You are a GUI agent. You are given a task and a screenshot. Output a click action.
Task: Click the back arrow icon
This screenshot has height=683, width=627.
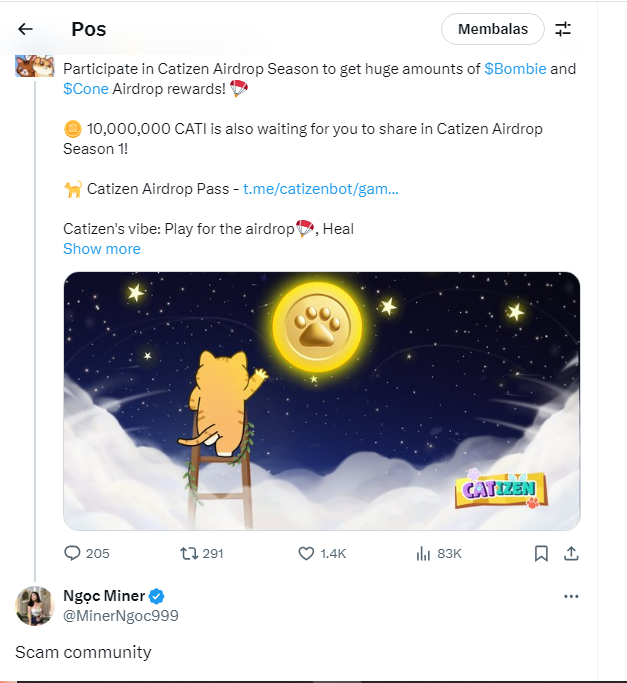(x=26, y=29)
